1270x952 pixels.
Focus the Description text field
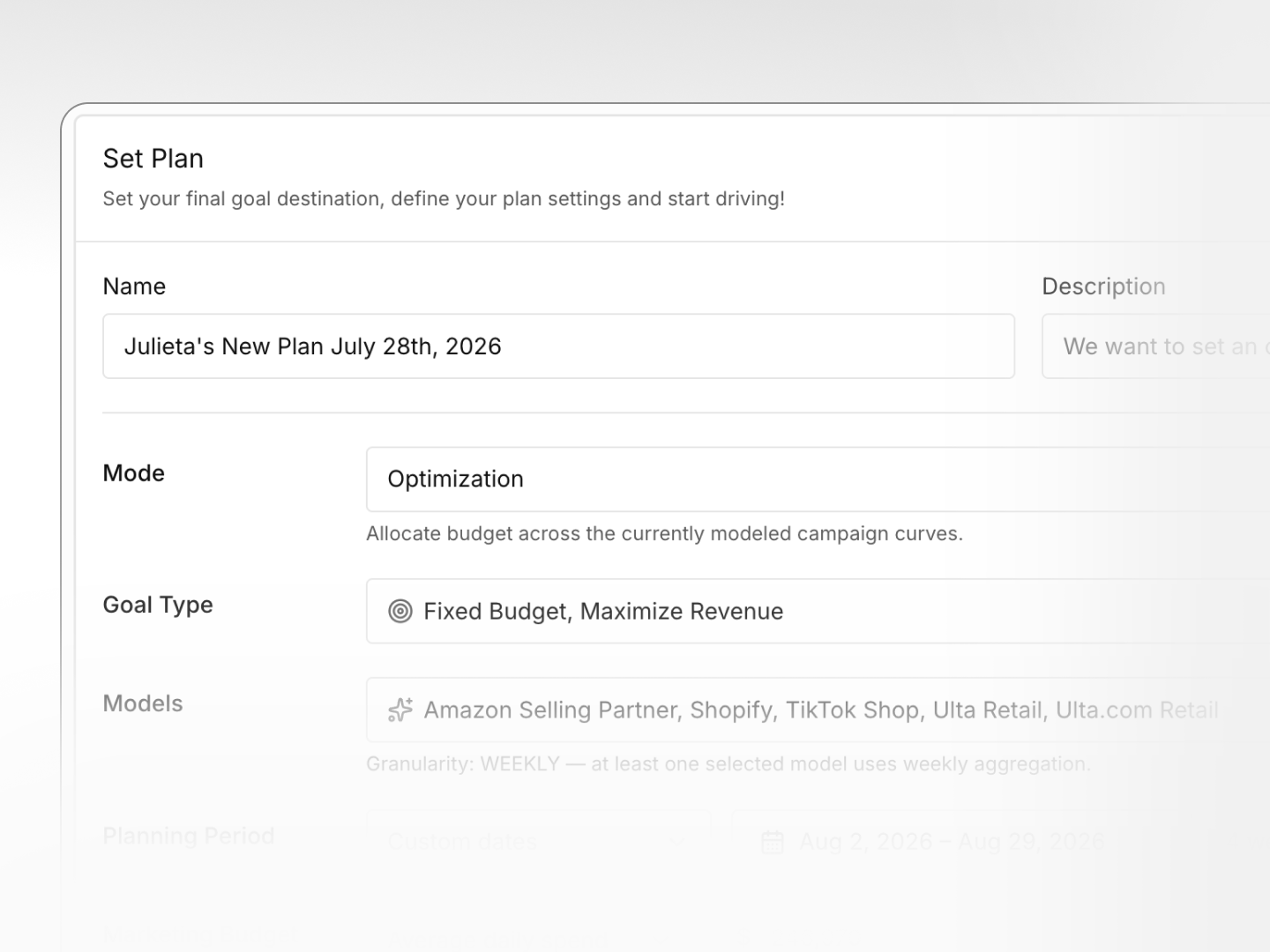(1156, 346)
